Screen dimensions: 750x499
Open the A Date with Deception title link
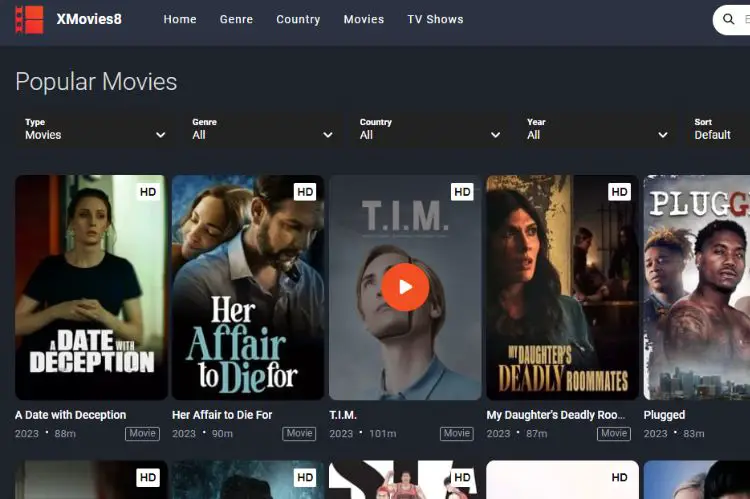70,415
